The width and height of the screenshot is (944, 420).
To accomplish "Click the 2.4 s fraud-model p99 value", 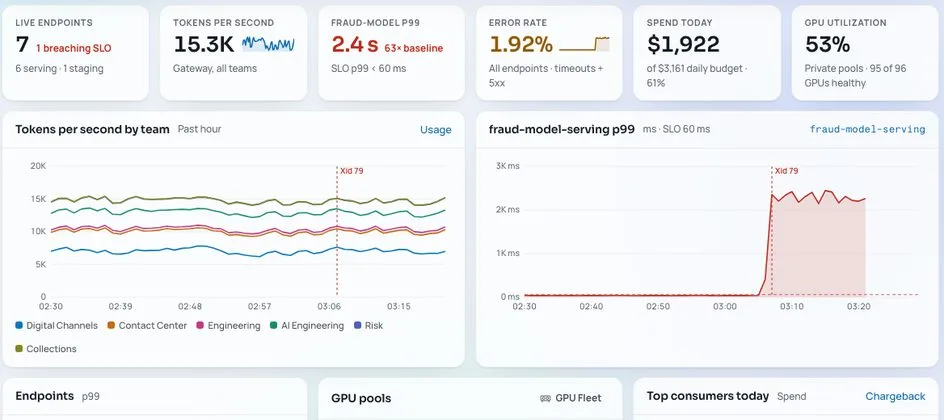I will [355, 44].
